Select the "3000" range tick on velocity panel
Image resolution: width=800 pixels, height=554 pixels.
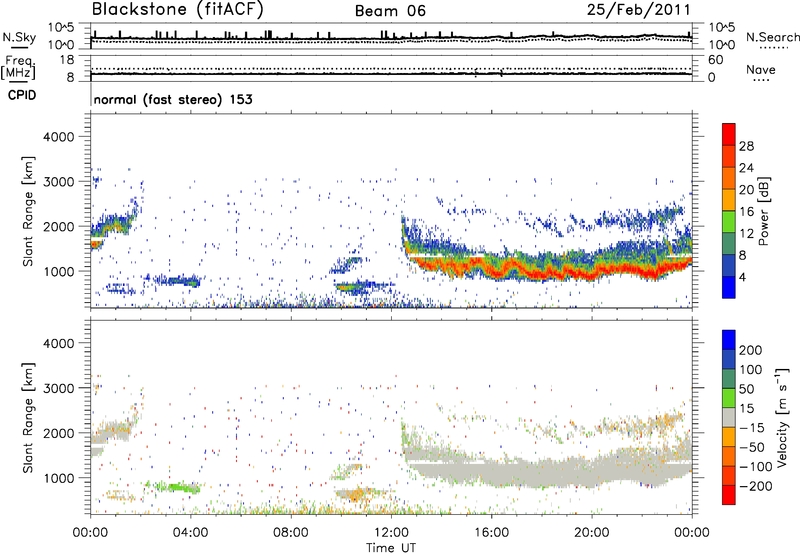(x=58, y=388)
